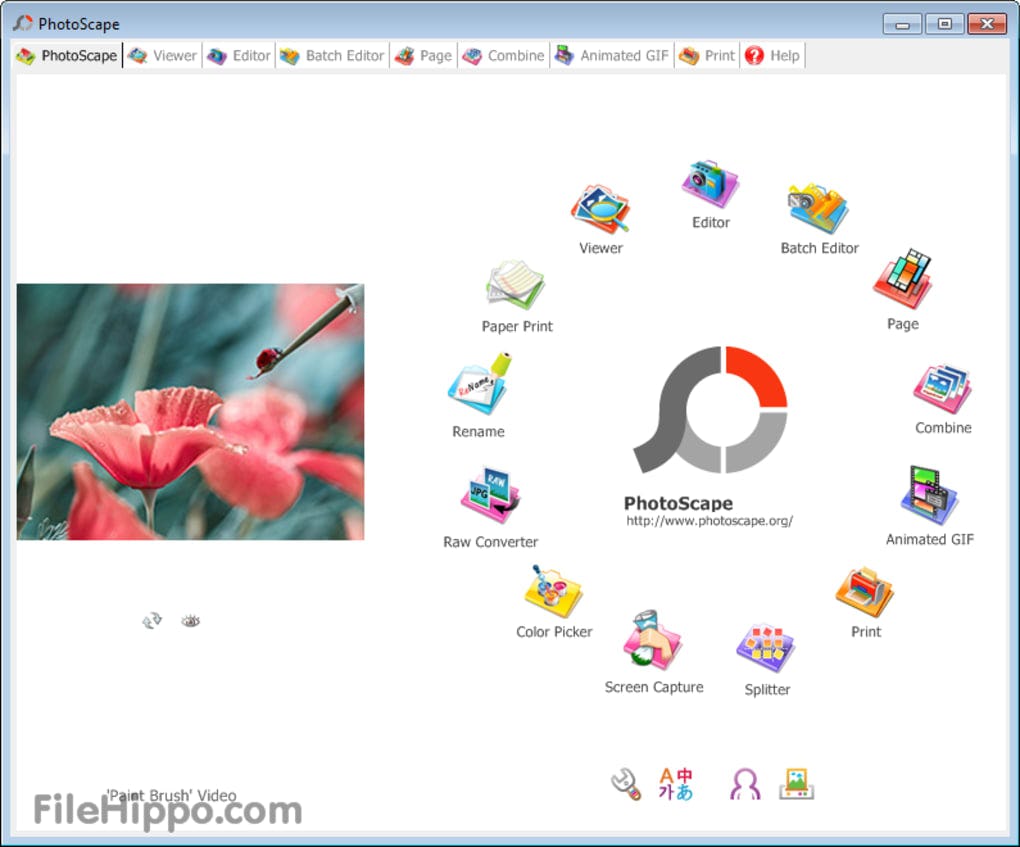
Task: Switch to the Batch Editor tab
Action: click(x=333, y=56)
